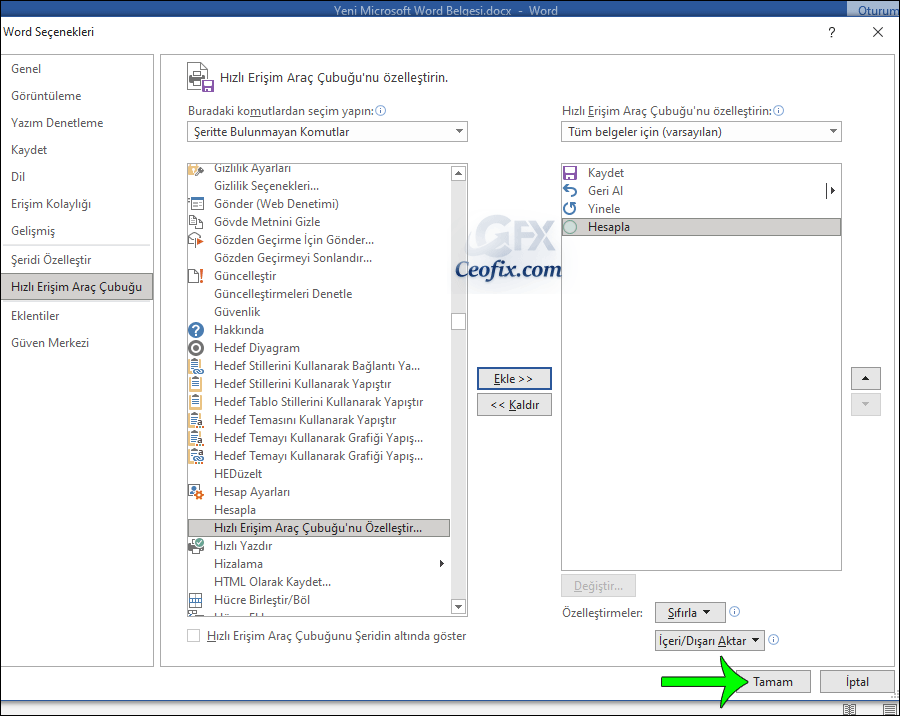
Task: Move selected command up with arrow button
Action: 866,378
